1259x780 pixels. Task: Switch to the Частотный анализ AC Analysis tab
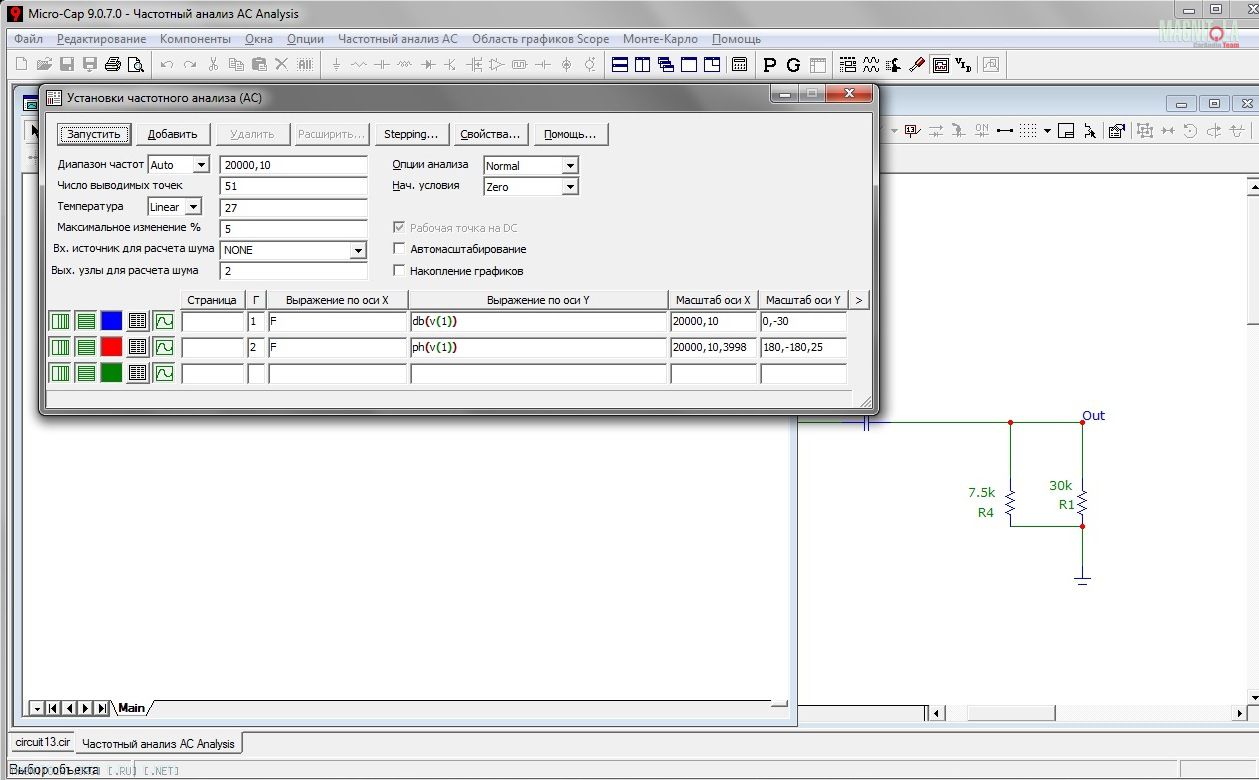(x=158, y=743)
